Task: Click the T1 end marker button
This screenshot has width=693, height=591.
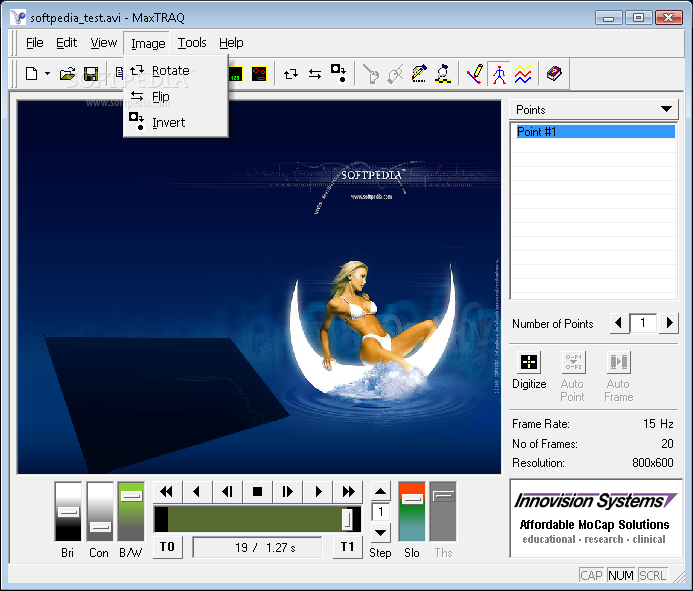Action: pos(347,547)
